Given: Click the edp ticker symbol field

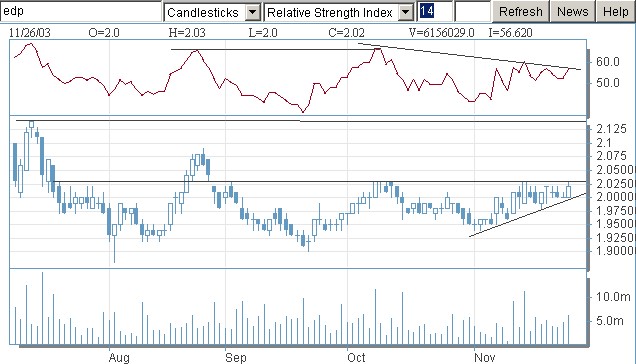Looking at the screenshot, I should (x=81, y=11).
